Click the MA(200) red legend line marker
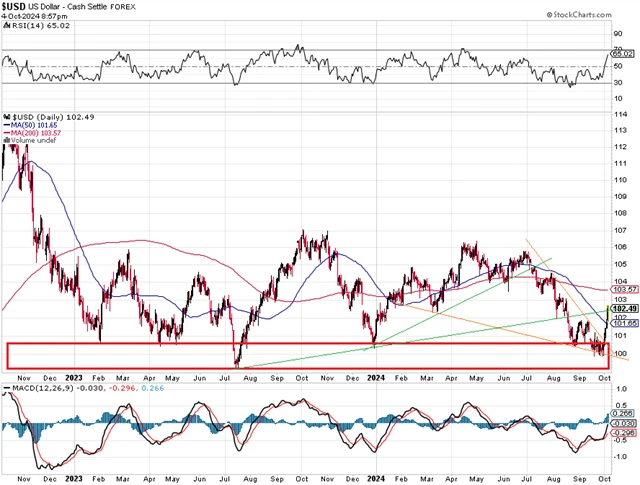Image resolution: width=640 pixels, height=485 pixels. tap(5, 132)
